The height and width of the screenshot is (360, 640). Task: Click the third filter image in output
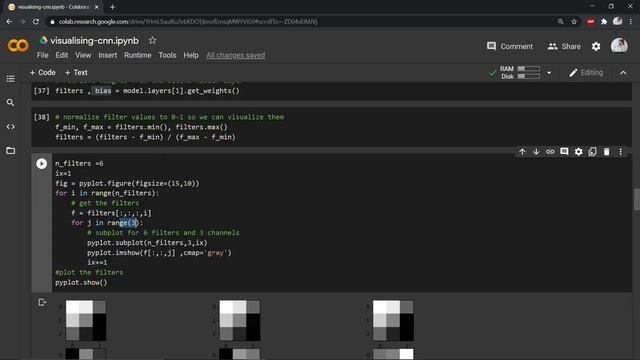point(393,320)
